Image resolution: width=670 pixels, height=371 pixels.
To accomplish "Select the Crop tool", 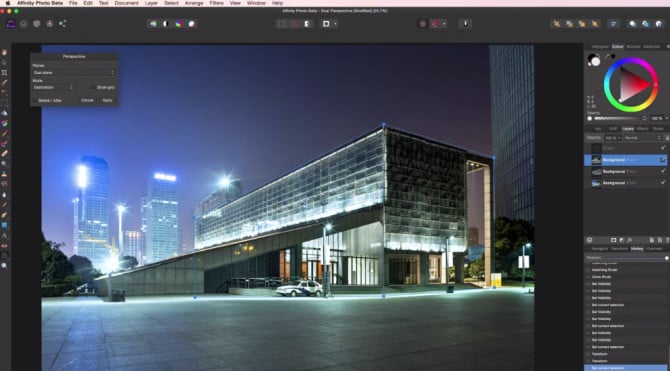I will [x=4, y=73].
